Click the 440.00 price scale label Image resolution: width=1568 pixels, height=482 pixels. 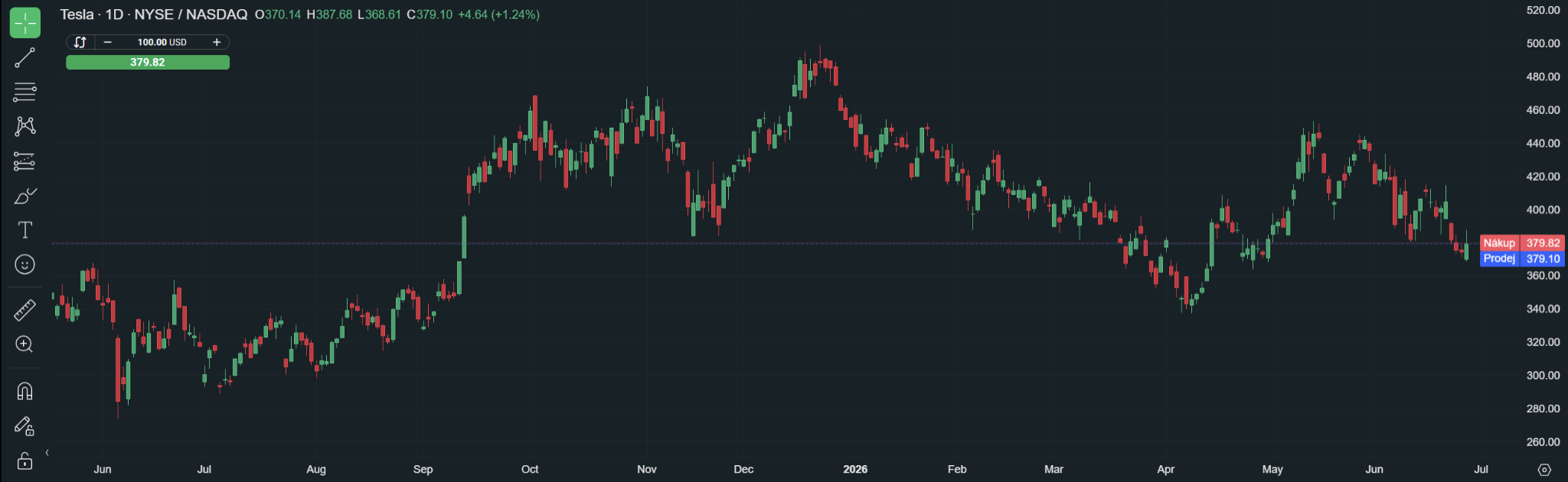1543,143
